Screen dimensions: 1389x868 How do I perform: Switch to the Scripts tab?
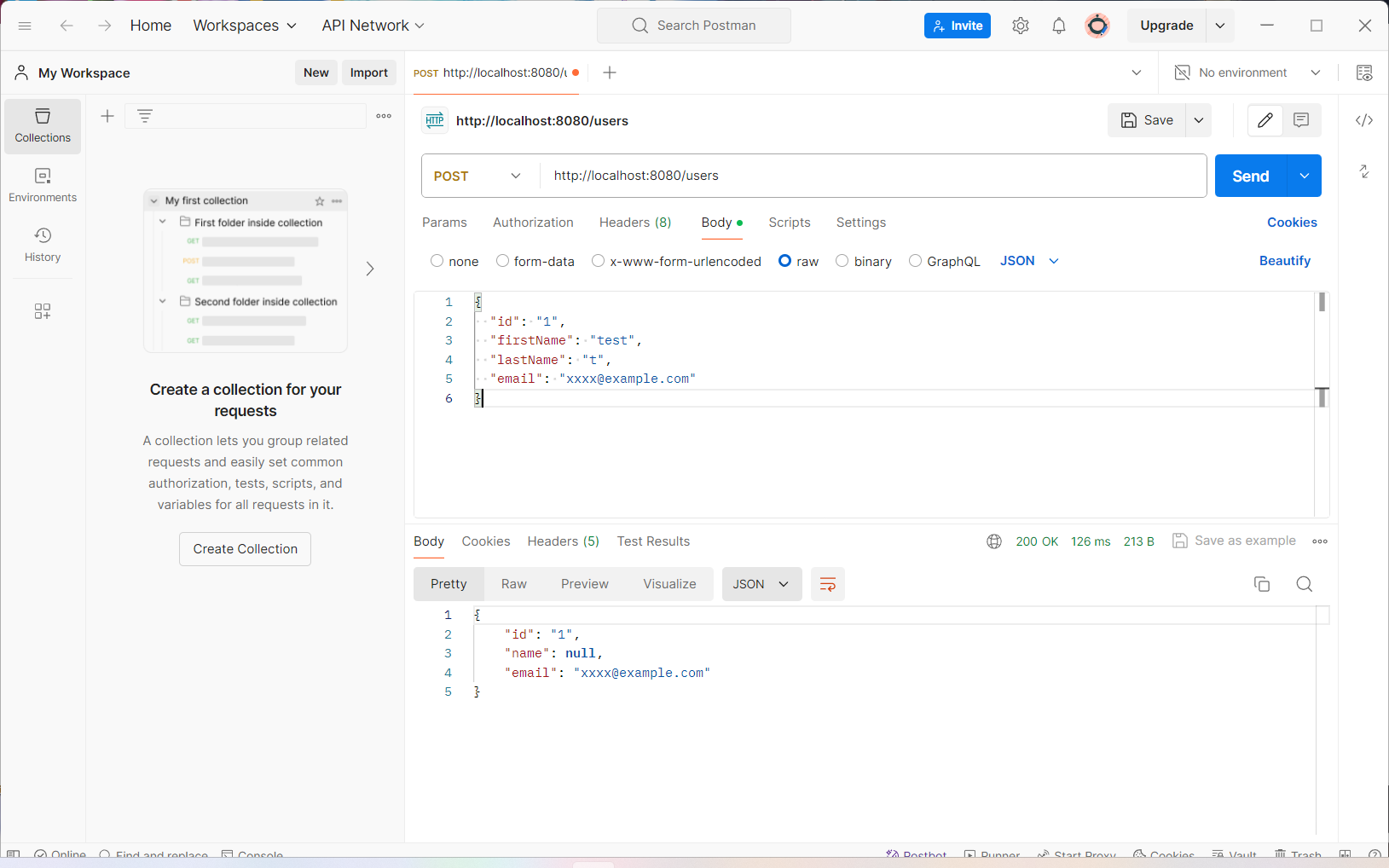(790, 223)
